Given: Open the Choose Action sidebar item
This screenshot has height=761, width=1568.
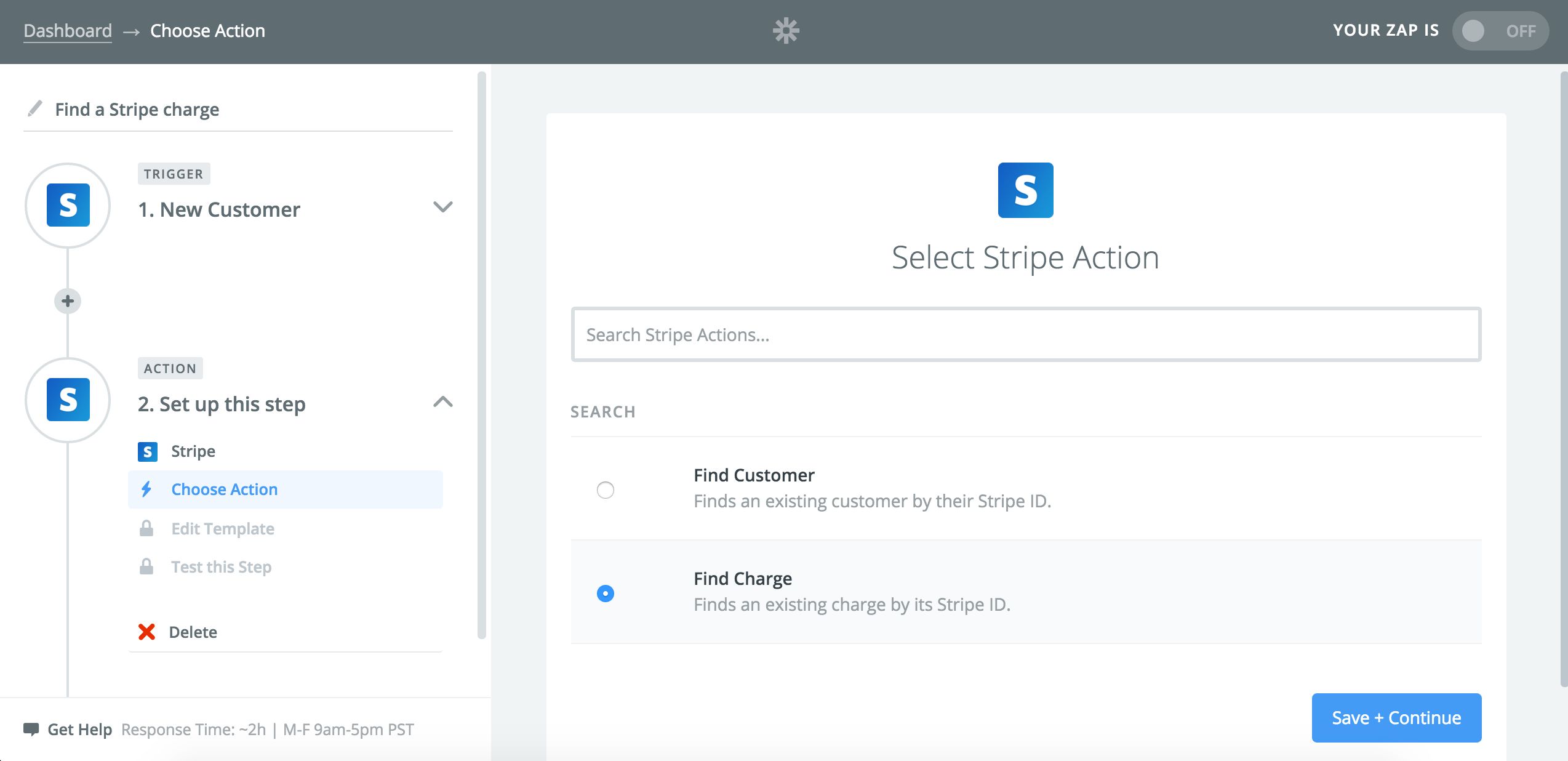Looking at the screenshot, I should [x=286, y=489].
